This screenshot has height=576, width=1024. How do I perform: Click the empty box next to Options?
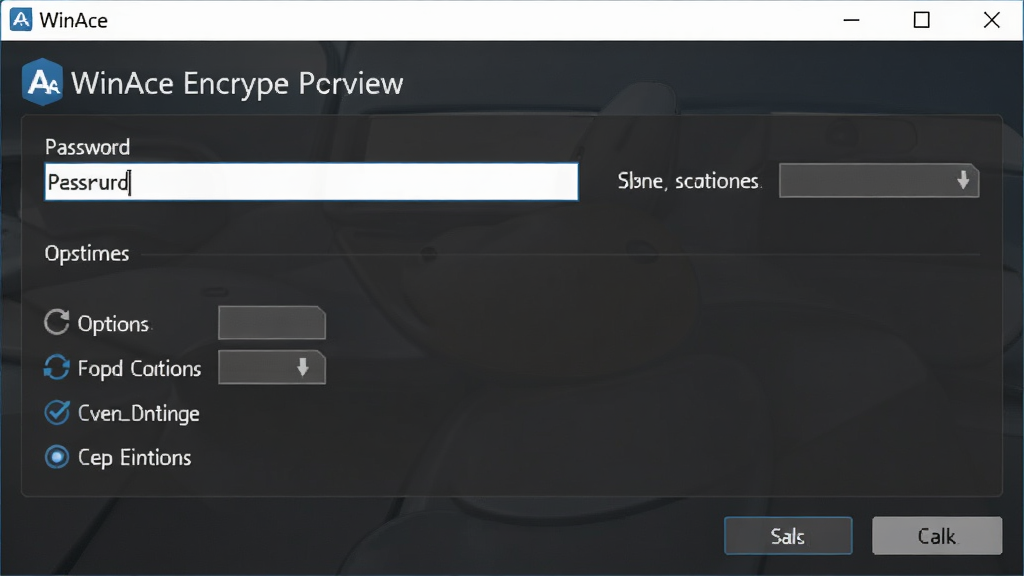(x=272, y=323)
